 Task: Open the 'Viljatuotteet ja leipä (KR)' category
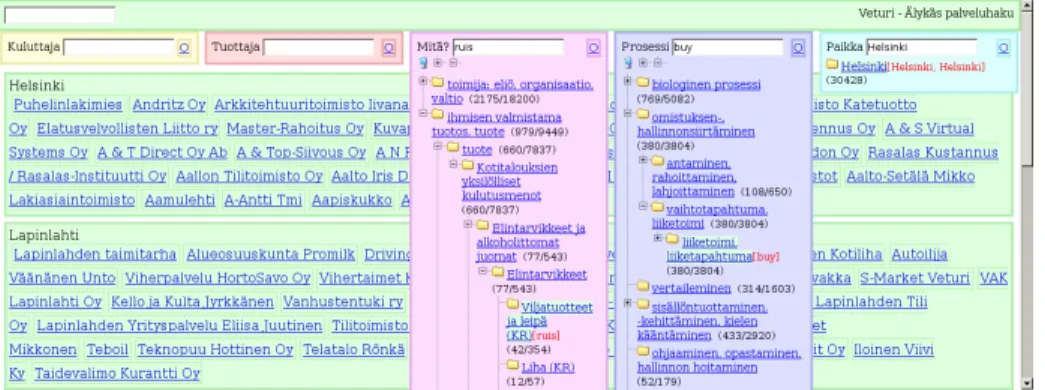549,321
